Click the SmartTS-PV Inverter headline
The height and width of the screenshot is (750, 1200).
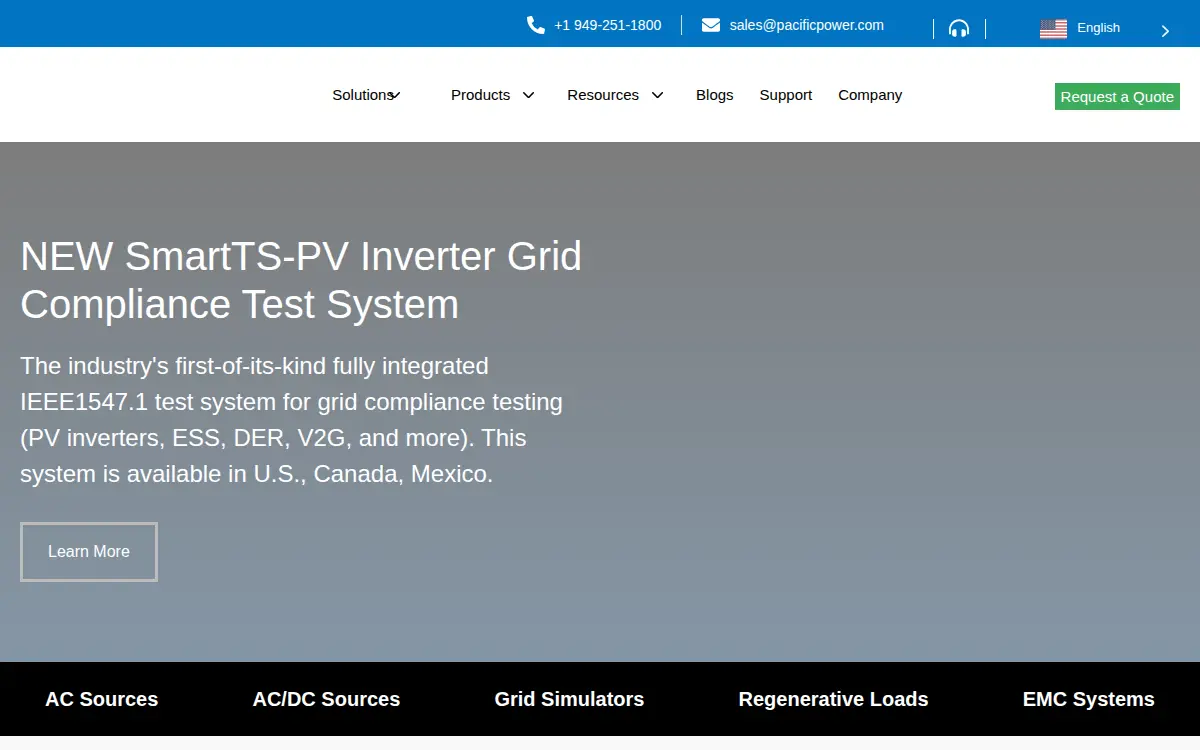pos(301,280)
